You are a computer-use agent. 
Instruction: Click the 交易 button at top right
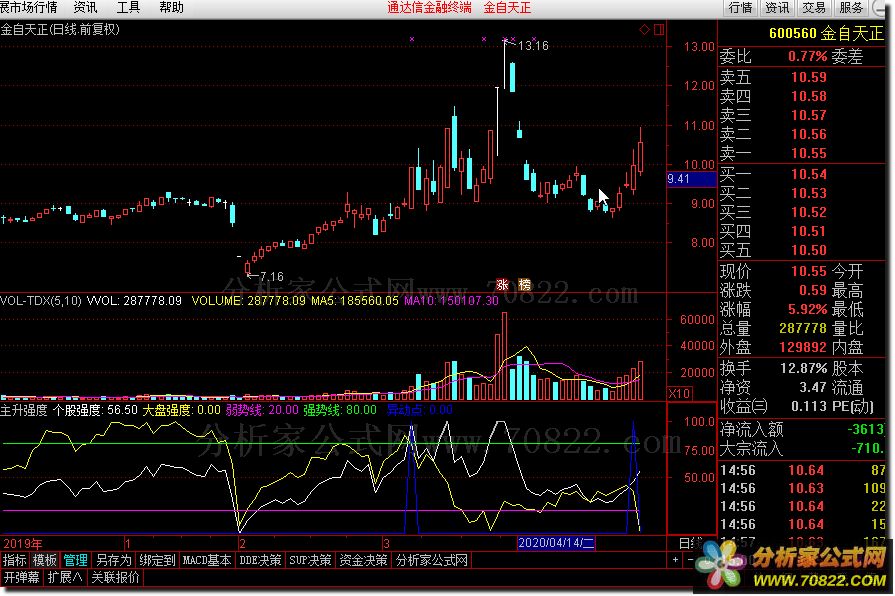(x=814, y=7)
